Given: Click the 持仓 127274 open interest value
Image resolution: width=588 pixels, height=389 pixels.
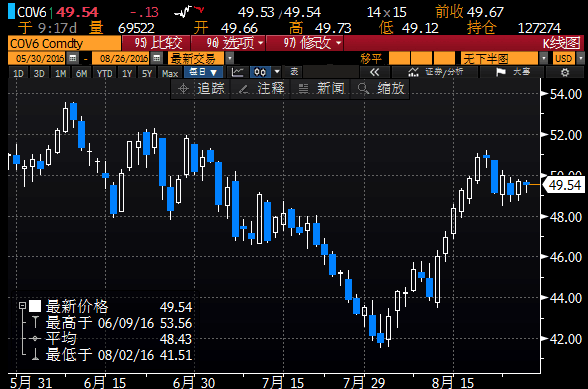Looking at the screenshot, I should [514, 28].
